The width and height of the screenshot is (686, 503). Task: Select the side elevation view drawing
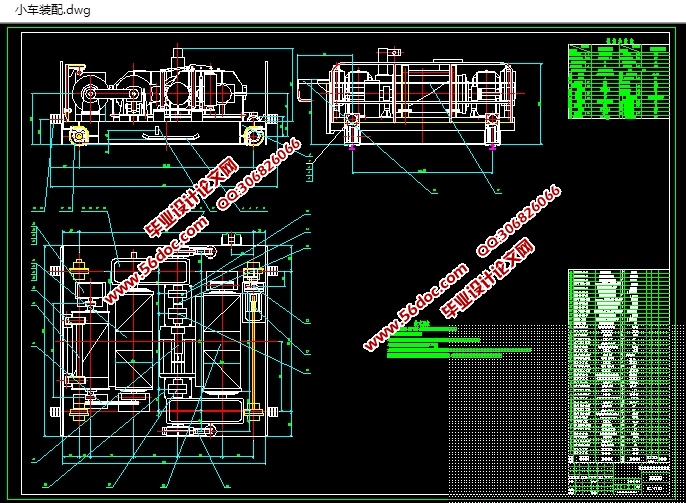point(420,103)
